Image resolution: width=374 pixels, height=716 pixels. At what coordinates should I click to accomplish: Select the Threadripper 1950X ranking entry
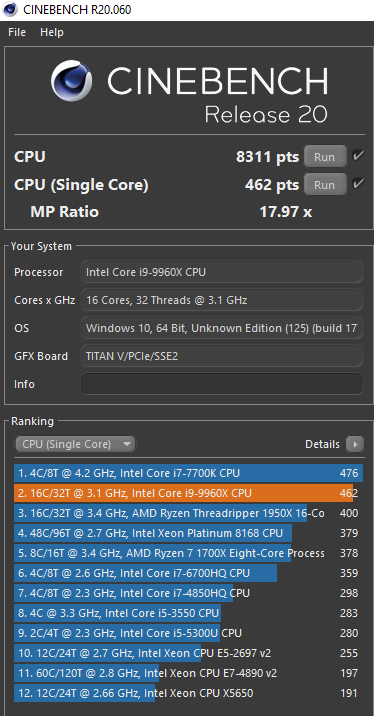click(188, 513)
